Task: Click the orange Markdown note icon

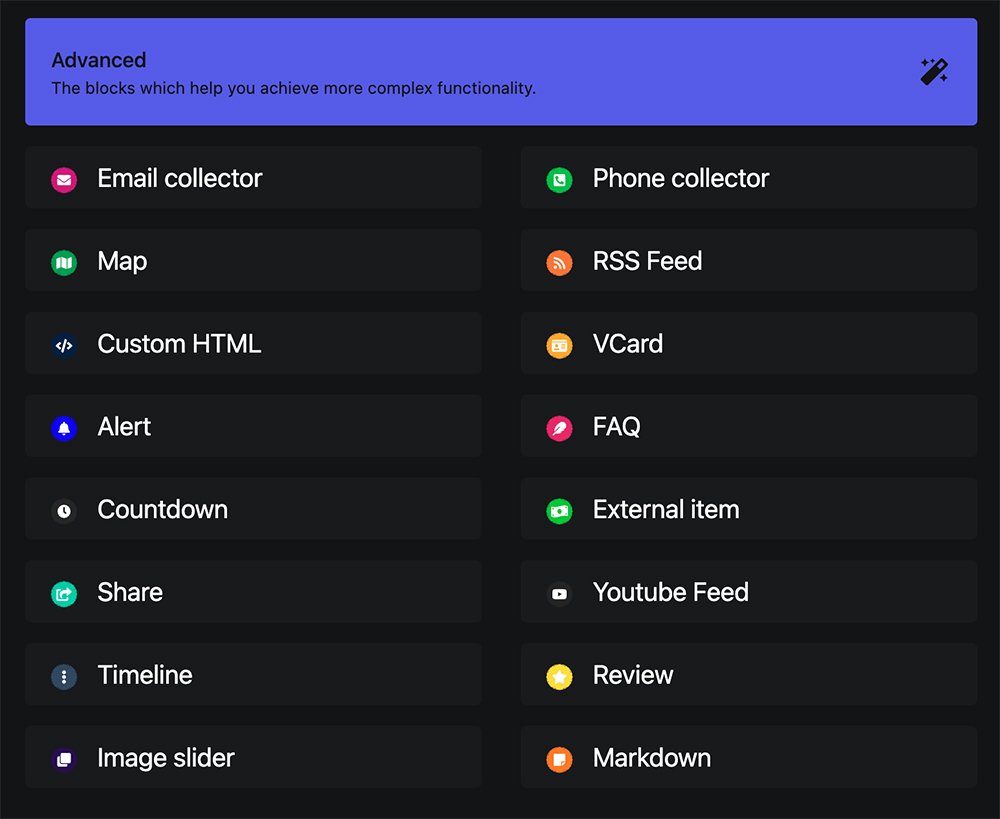Action: [x=559, y=760]
